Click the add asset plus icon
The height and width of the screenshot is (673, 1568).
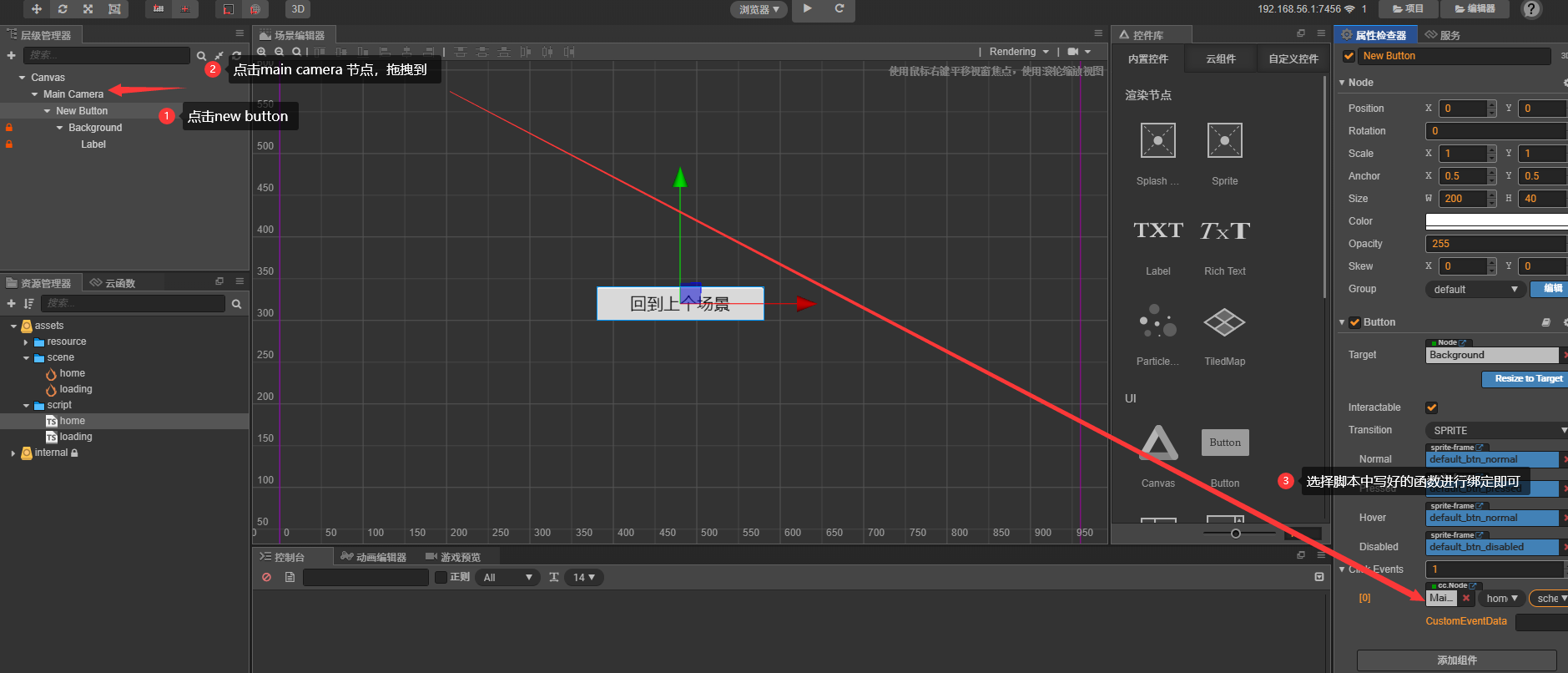[11, 303]
